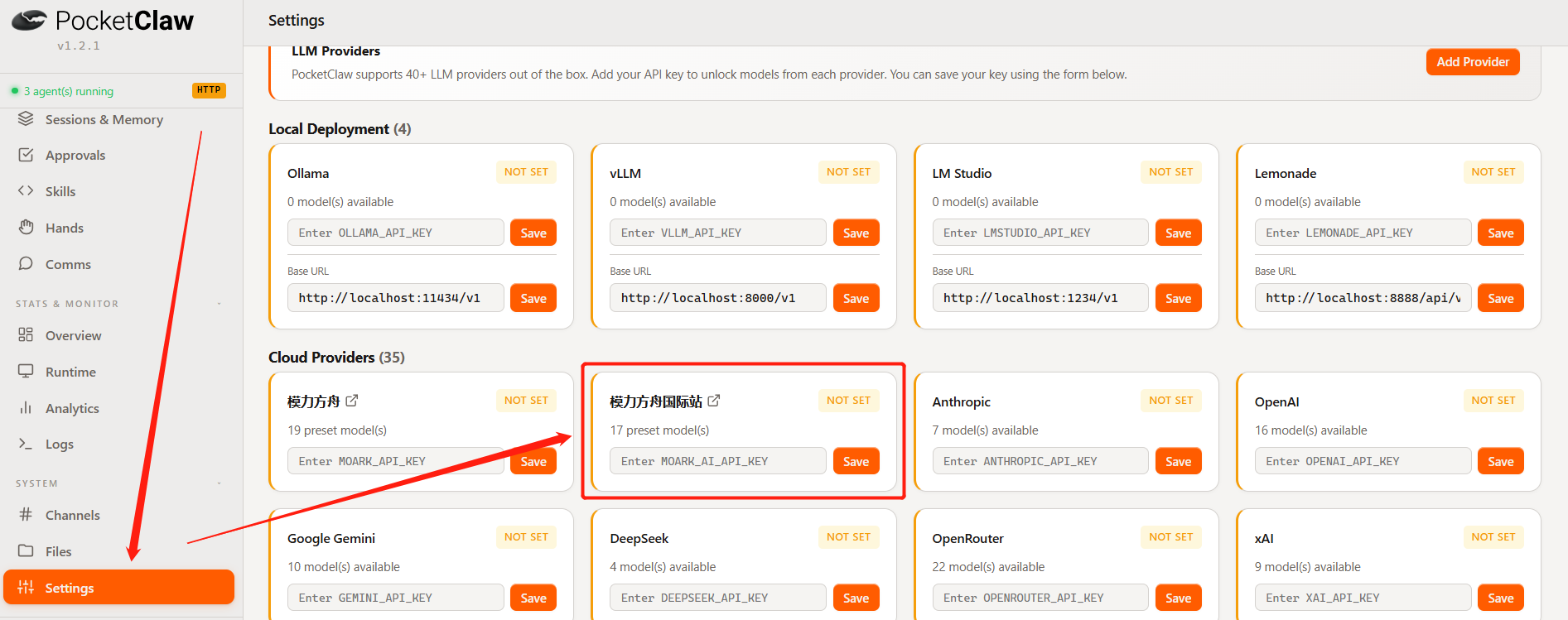Open external link icon beside 模力方舟
Viewport: 1568px width, 620px height.
point(352,401)
